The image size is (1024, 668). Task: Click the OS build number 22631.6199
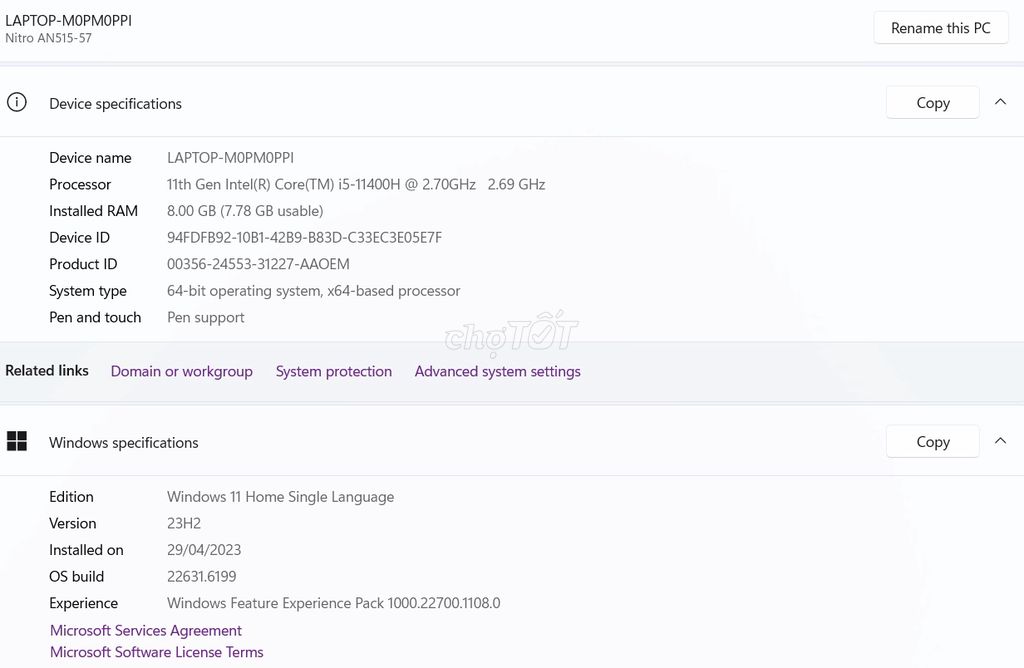pos(201,576)
